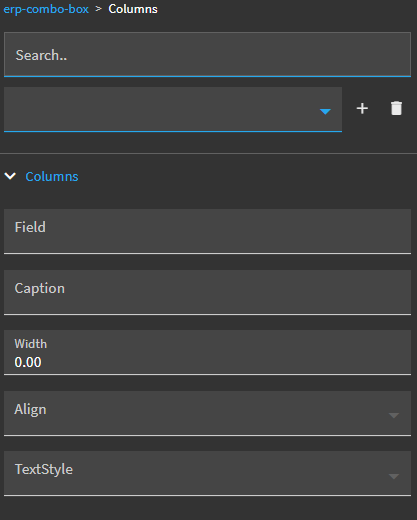Open the Align dropdown
The image size is (417, 520).
(x=207, y=413)
